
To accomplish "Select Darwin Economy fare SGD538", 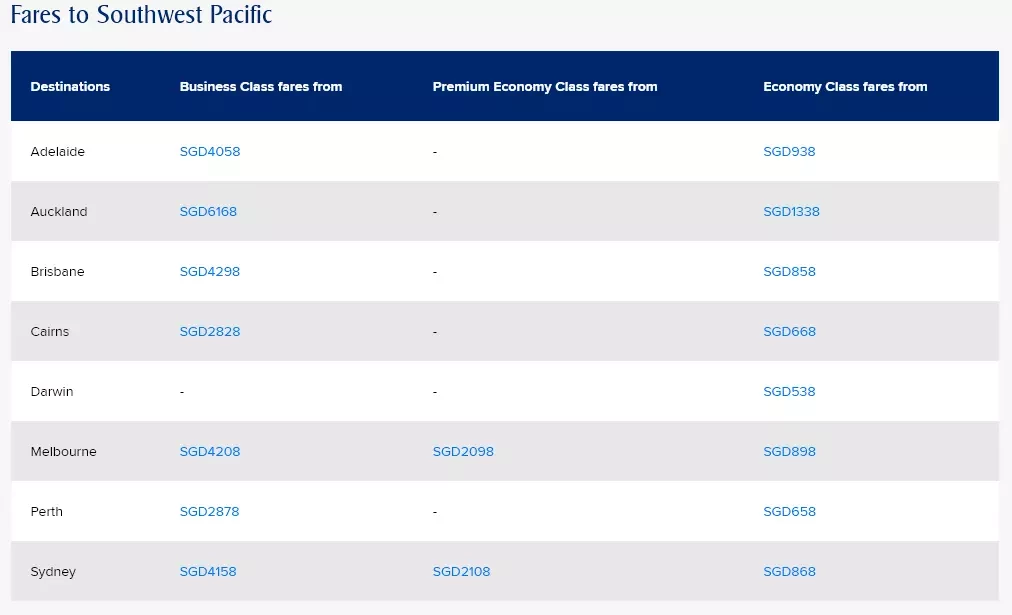I will click(789, 392).
